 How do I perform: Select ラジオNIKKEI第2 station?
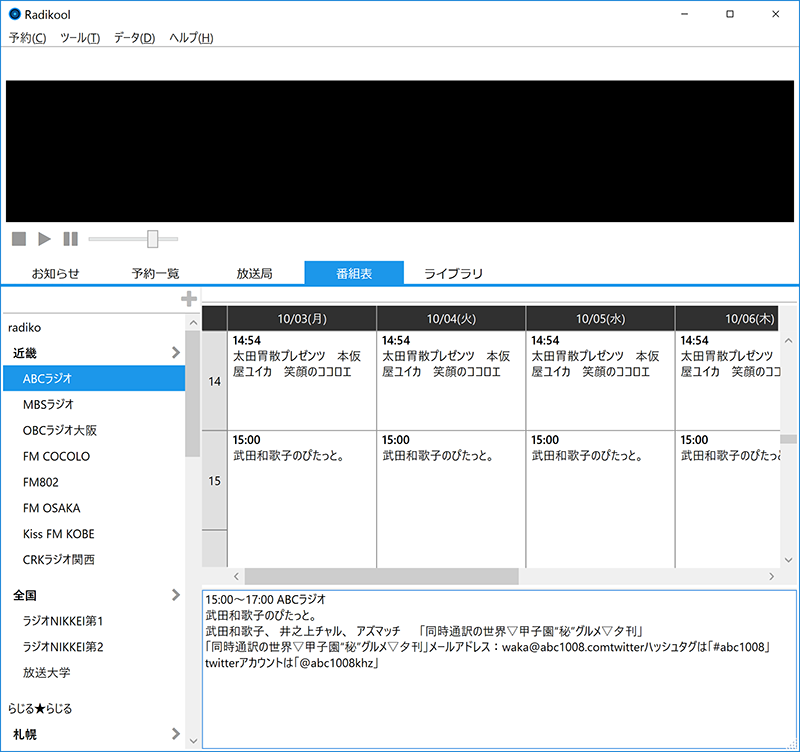tap(94, 647)
